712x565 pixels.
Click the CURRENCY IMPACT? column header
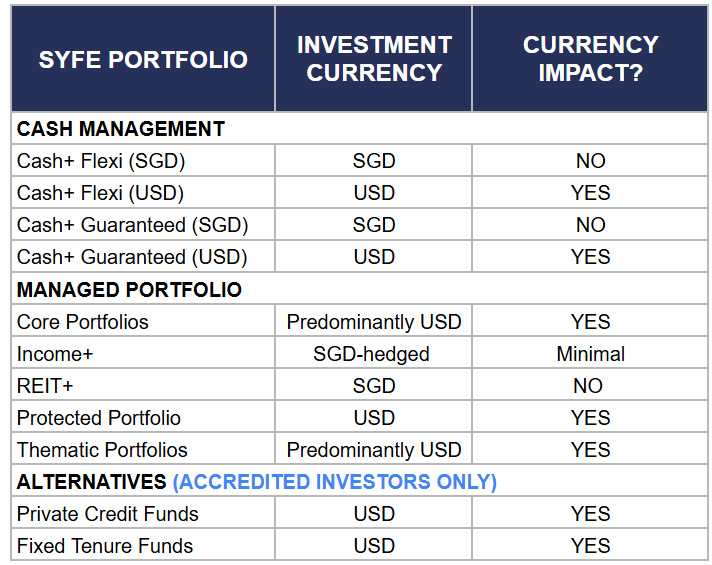(x=590, y=59)
